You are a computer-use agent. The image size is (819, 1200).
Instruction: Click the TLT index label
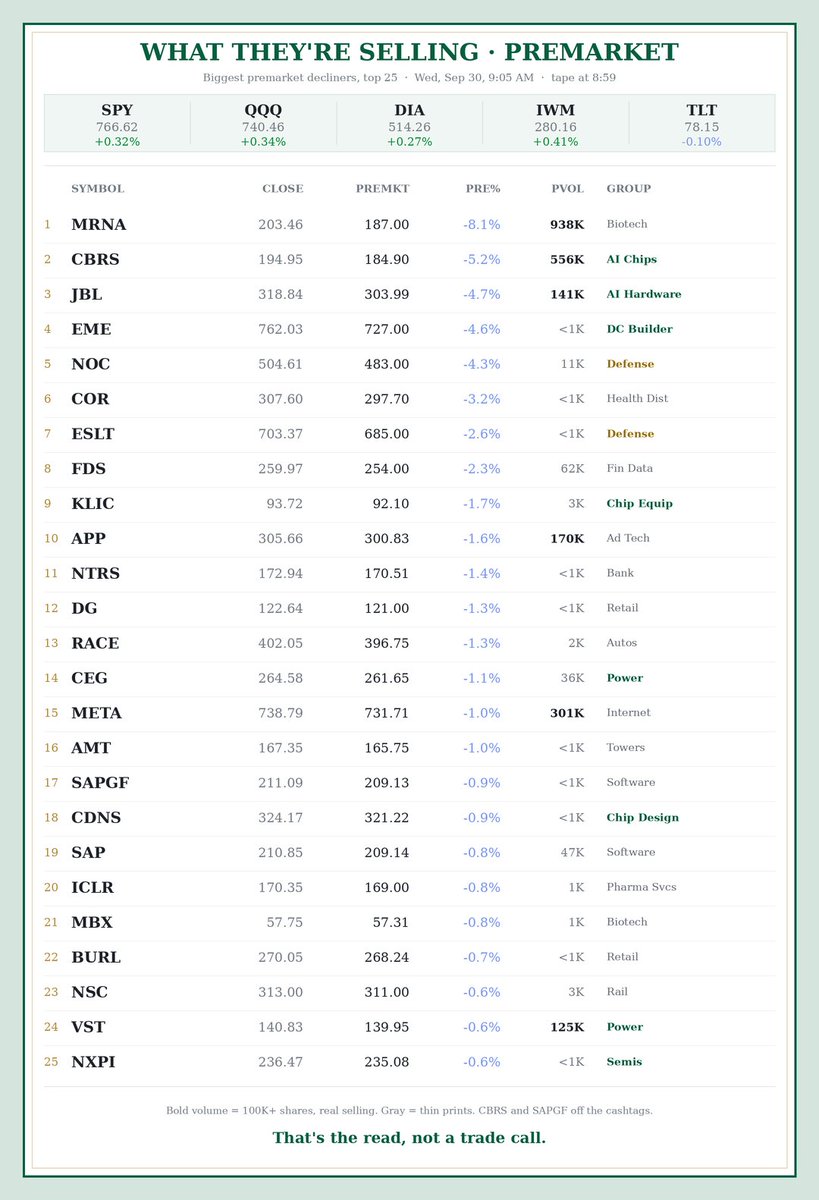pos(702,110)
